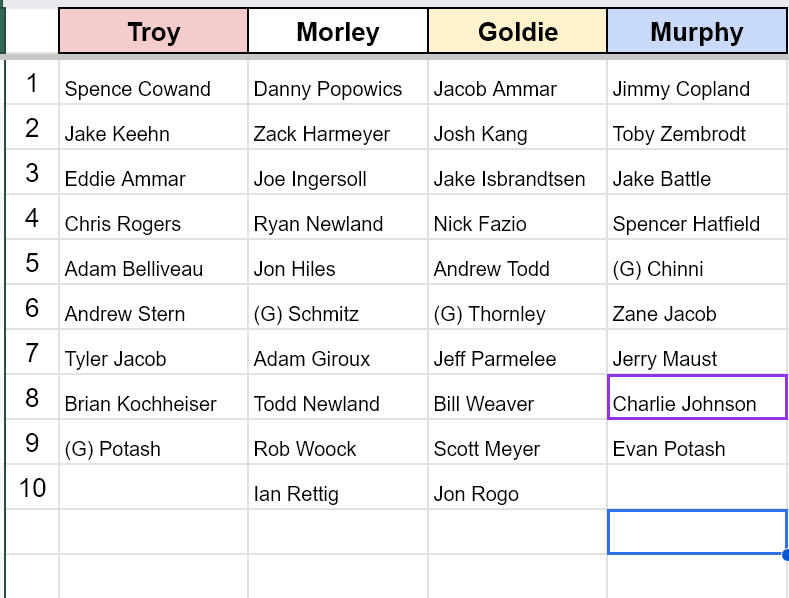Select the Murphy header cell
The width and height of the screenshot is (789, 598).
[697, 31]
